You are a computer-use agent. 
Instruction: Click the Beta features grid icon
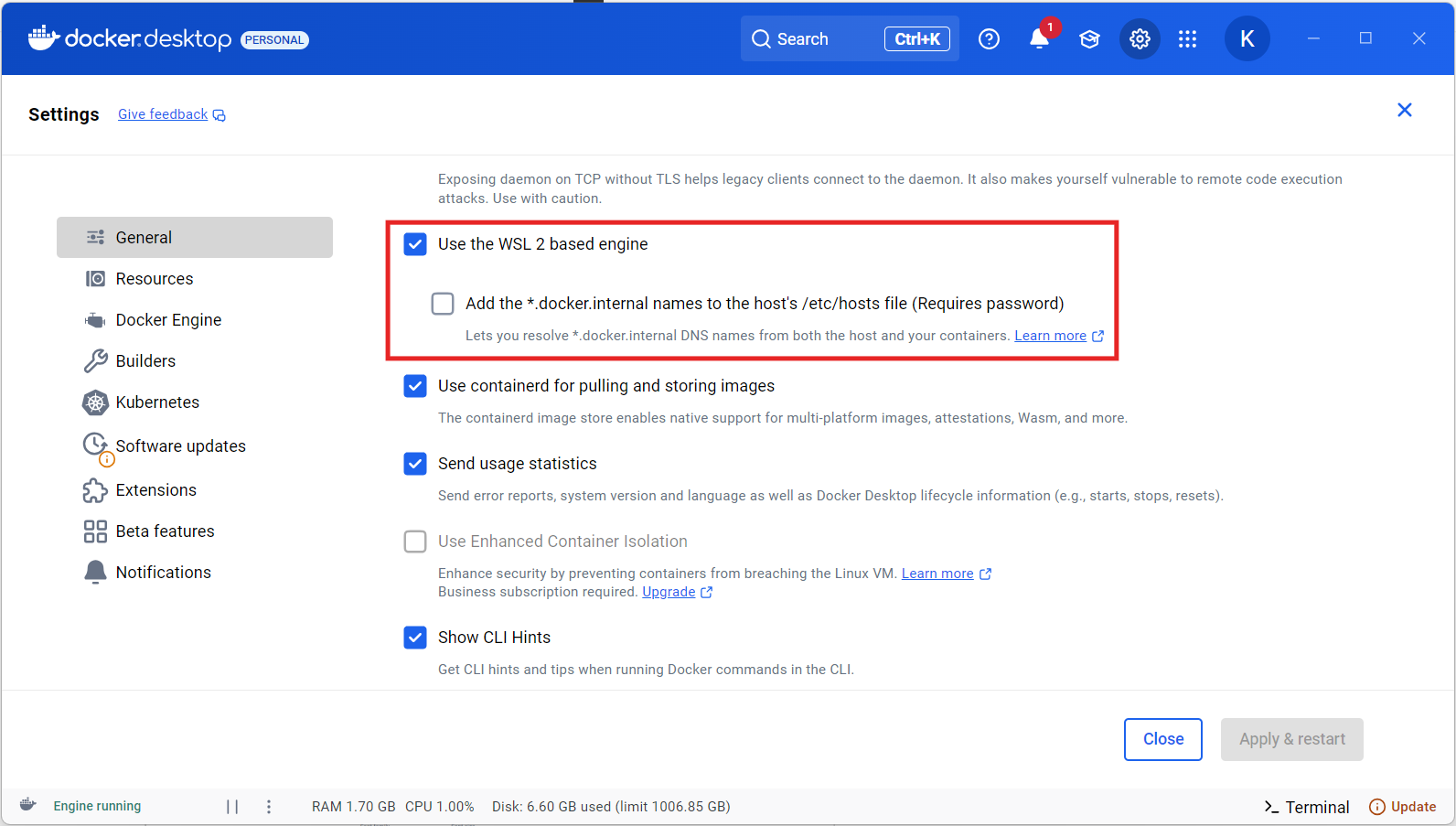95,531
